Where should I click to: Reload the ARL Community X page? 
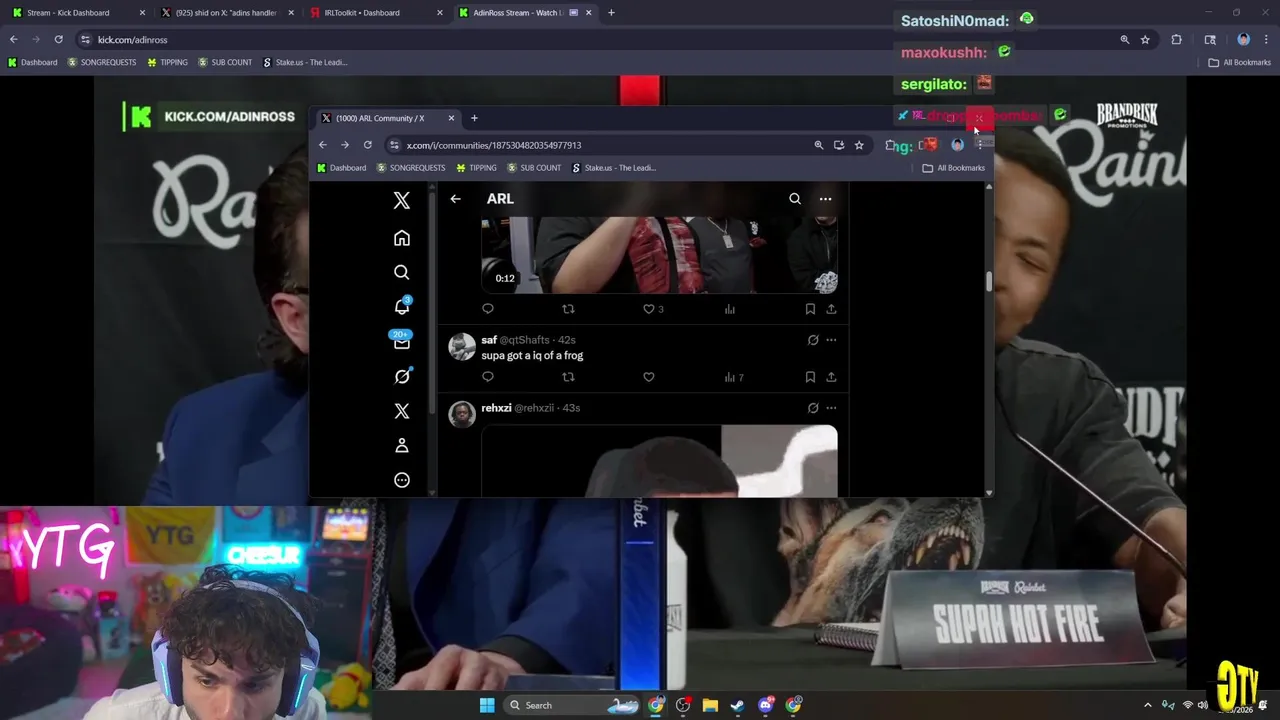(368, 145)
